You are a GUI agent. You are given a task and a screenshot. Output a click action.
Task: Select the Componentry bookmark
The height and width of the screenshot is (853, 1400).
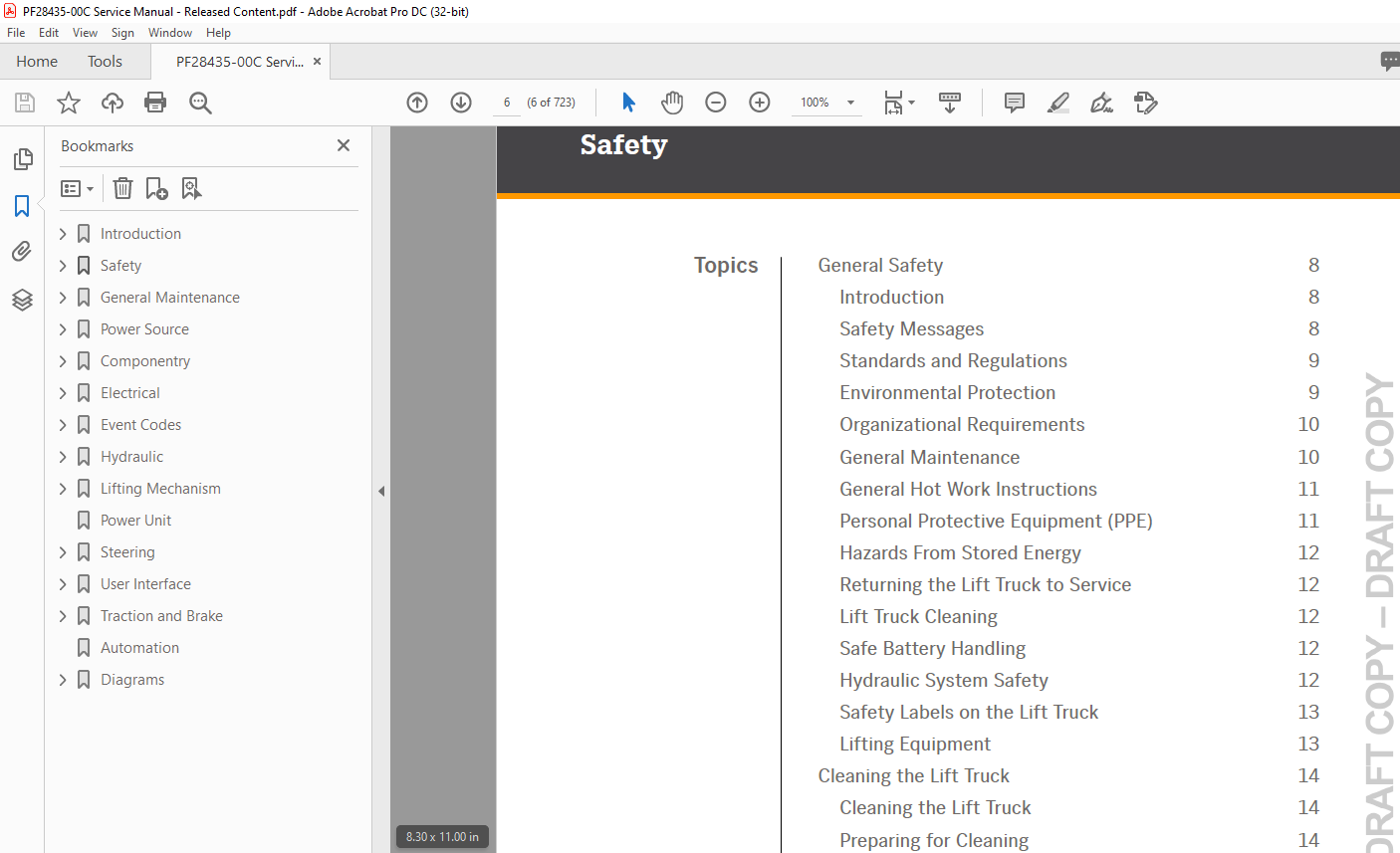coord(145,361)
